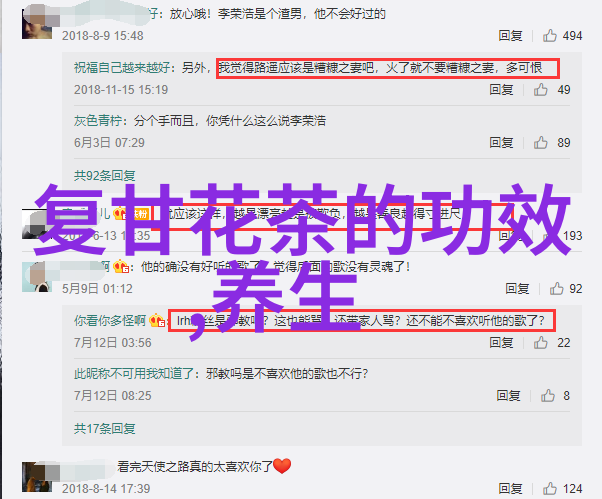Image resolution: width=602 pixels, height=499 pixels.
Task: Open 灰色青柠 user profile link
Action: (x=98, y=121)
